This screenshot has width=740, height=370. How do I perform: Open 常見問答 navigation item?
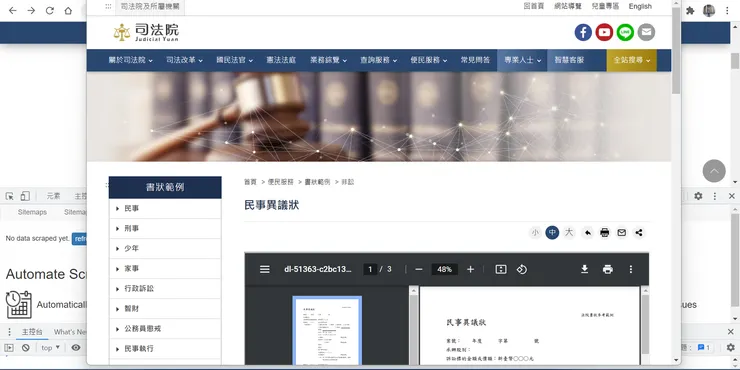tap(475, 60)
